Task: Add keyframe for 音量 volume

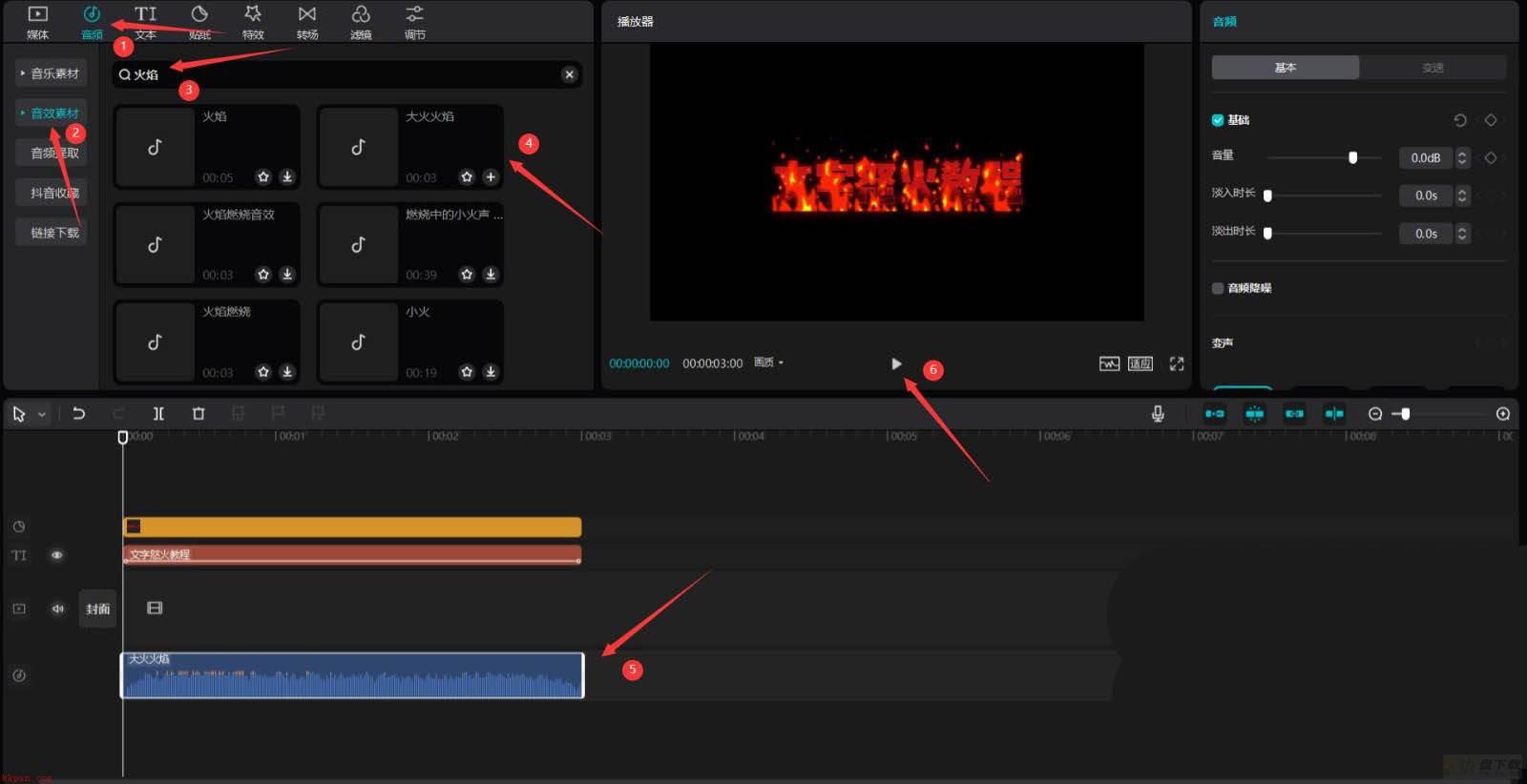Action: click(1491, 157)
